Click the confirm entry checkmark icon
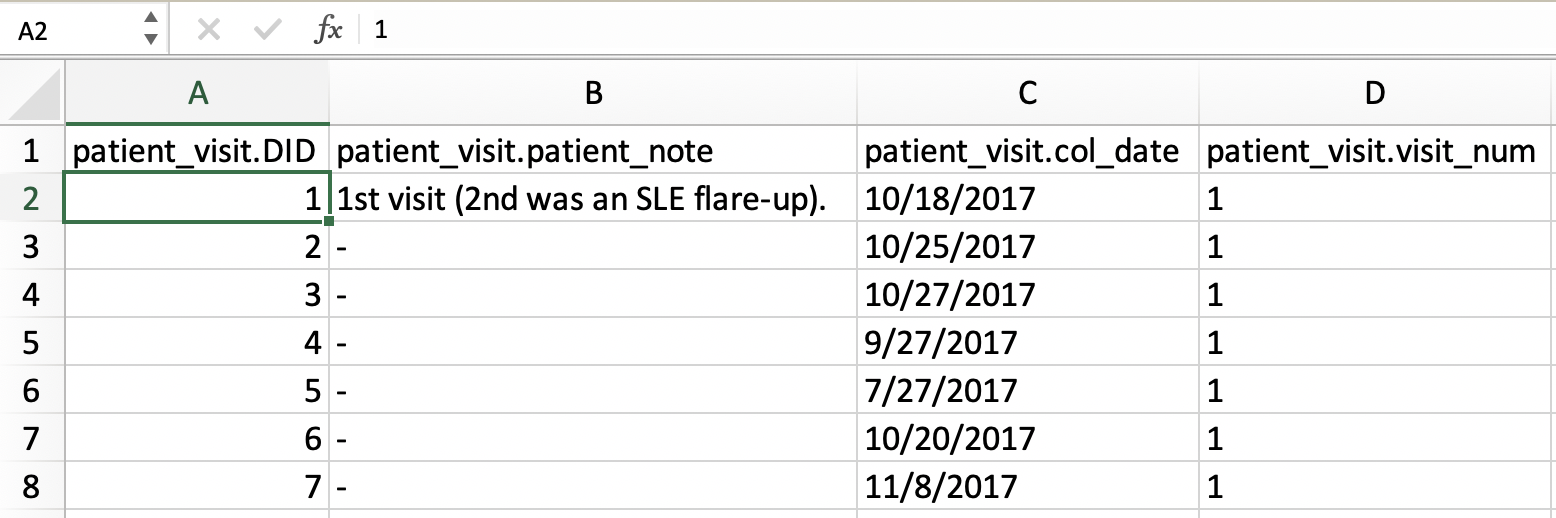 267,30
